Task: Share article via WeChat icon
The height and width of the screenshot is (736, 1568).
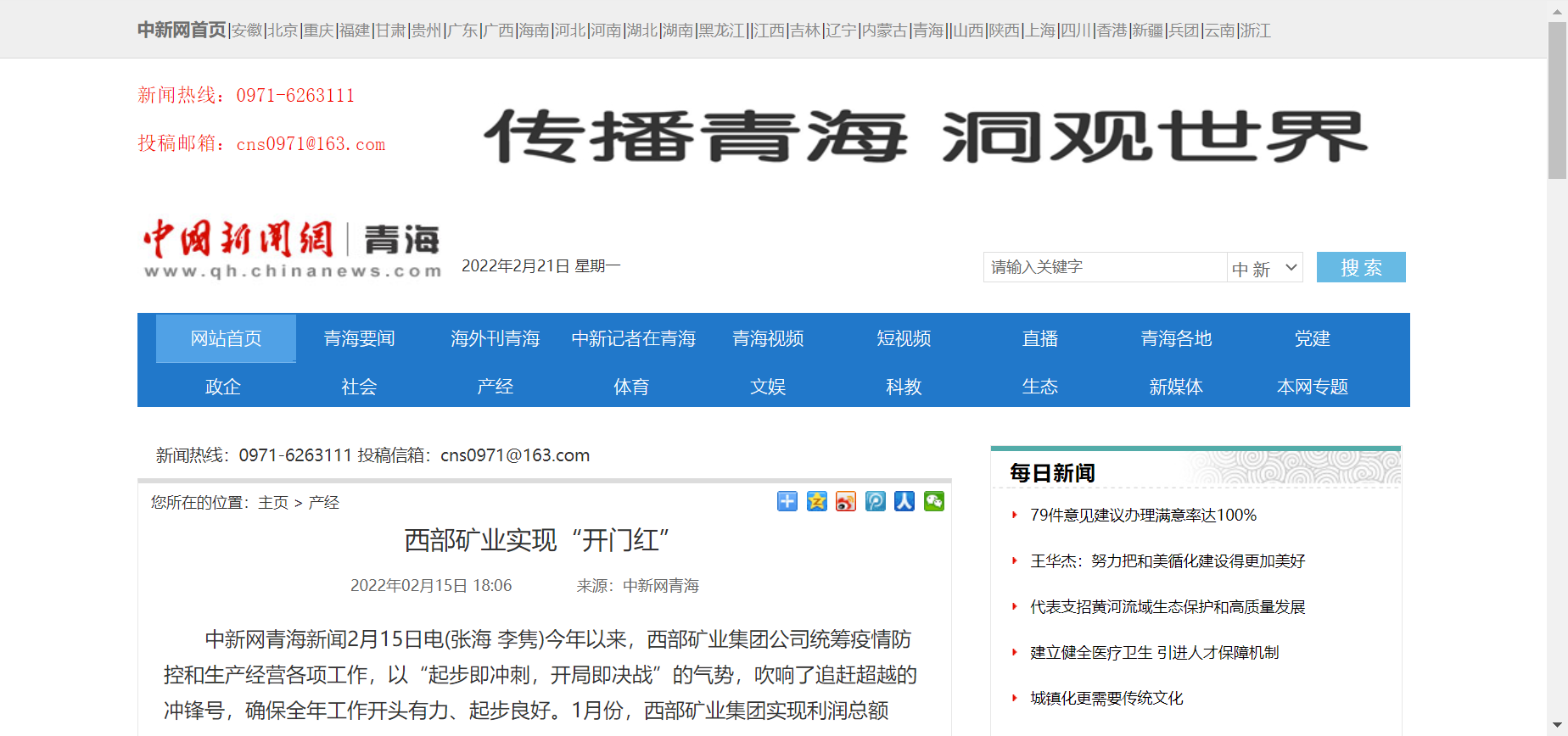Action: pos(933,501)
